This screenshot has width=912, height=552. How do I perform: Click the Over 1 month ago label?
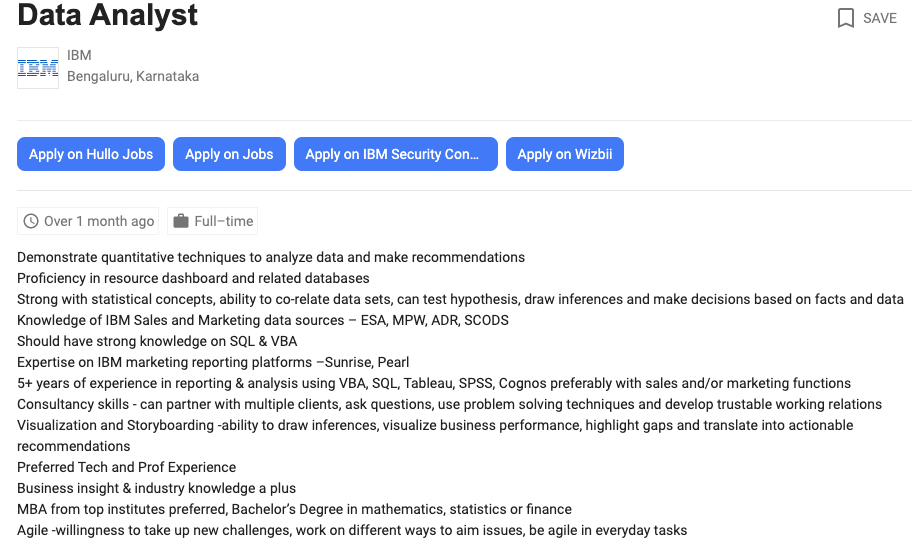(x=99, y=221)
